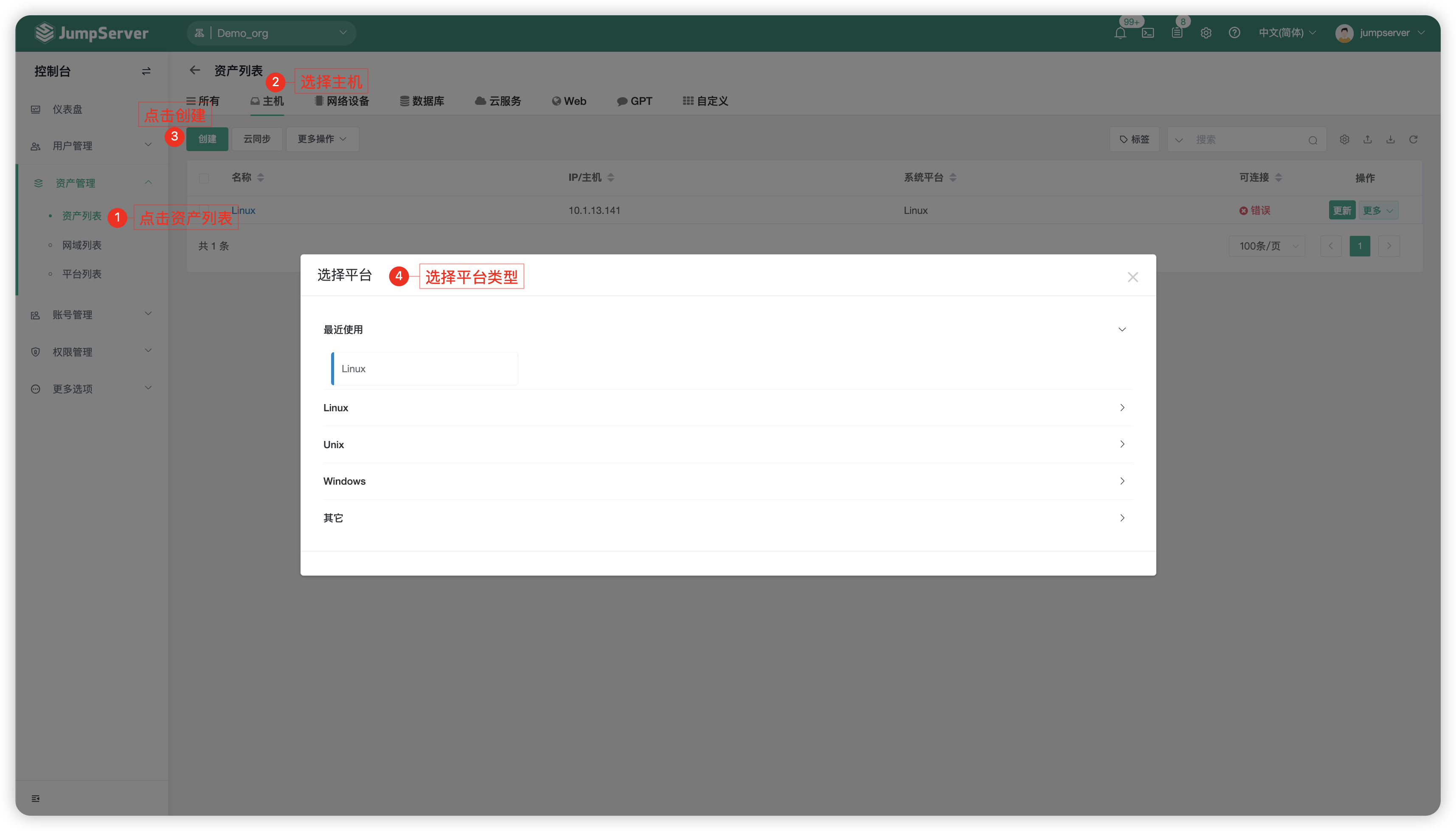Switch to the 数据库 tab
Viewport: 1456px width, 831px height.
click(x=422, y=101)
